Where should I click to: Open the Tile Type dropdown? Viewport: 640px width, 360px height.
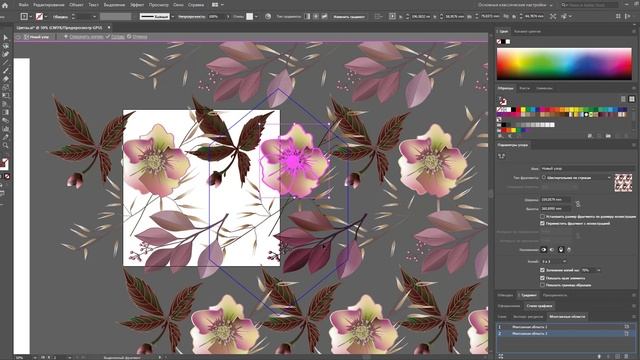pos(576,178)
